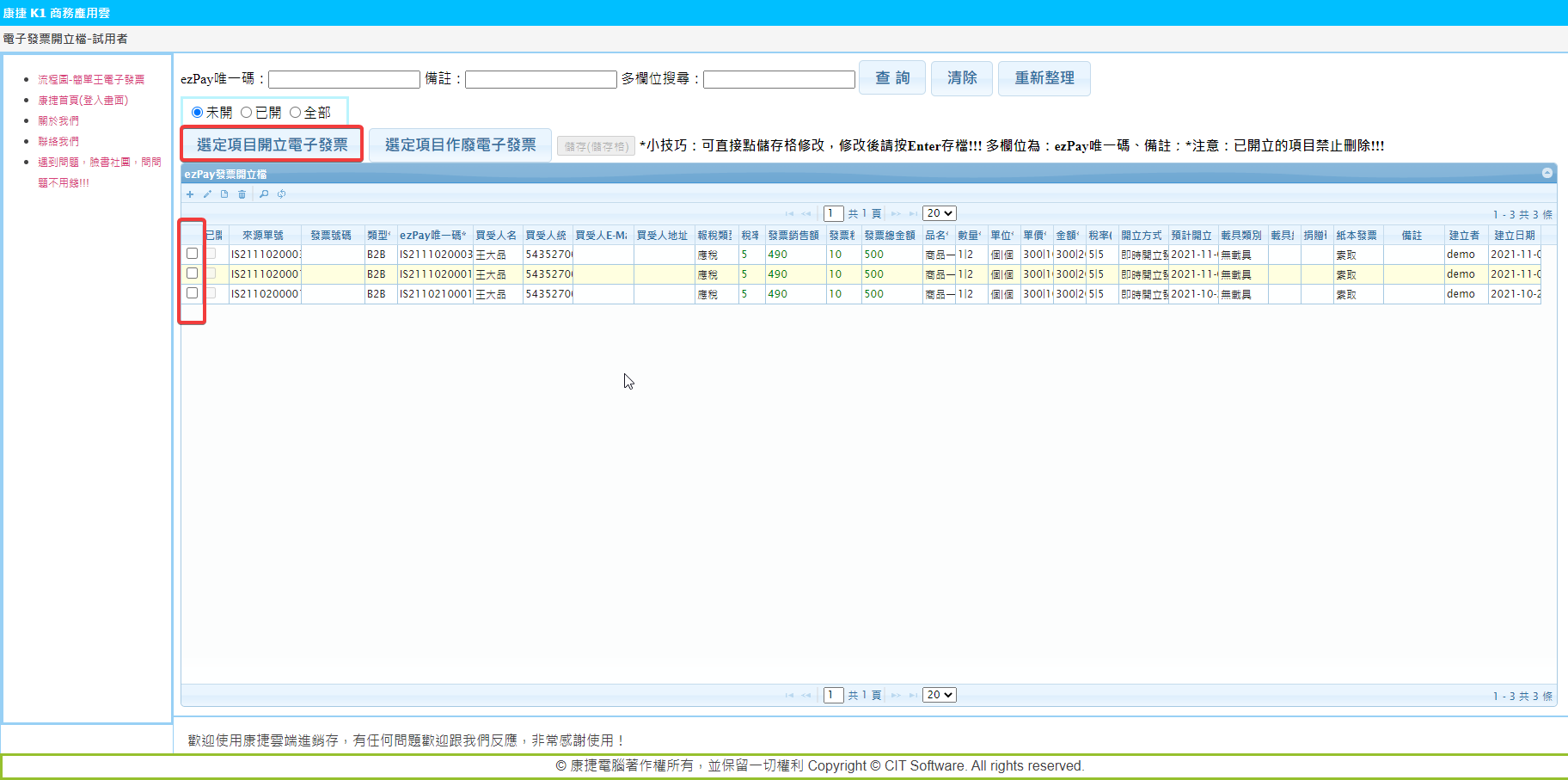
Task: Select the 全部 radio button
Action: point(296,113)
